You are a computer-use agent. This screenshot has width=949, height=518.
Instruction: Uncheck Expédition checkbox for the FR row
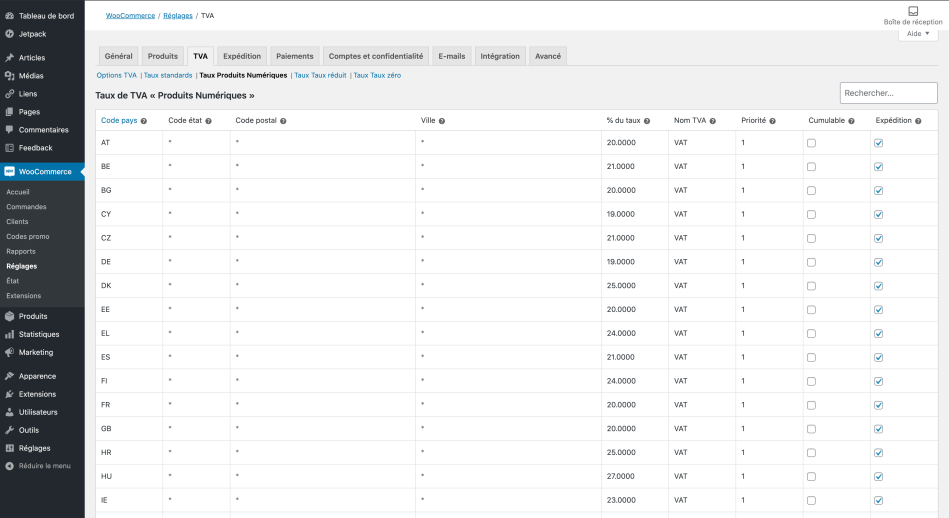878,406
